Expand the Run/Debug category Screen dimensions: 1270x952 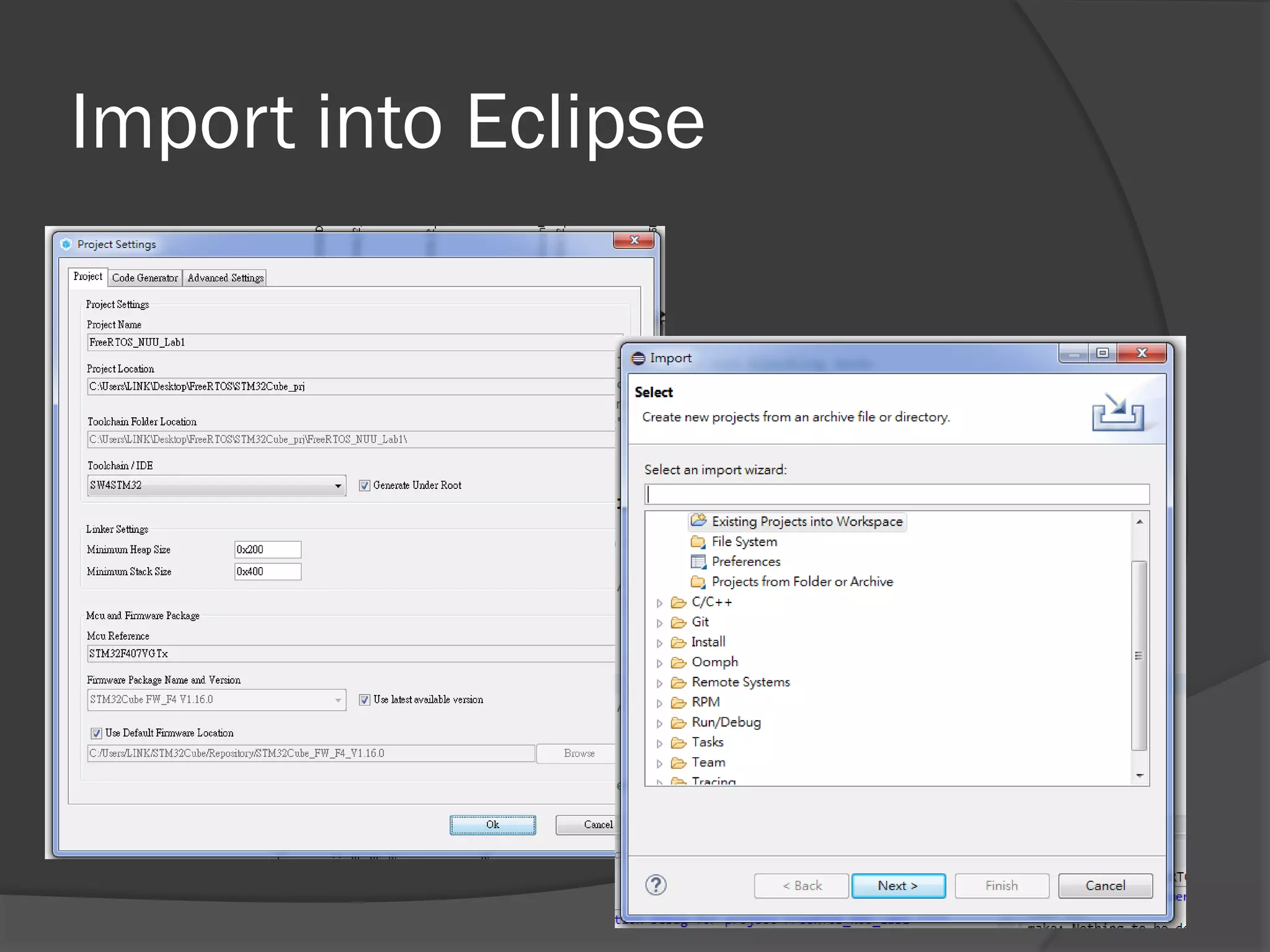click(x=660, y=723)
